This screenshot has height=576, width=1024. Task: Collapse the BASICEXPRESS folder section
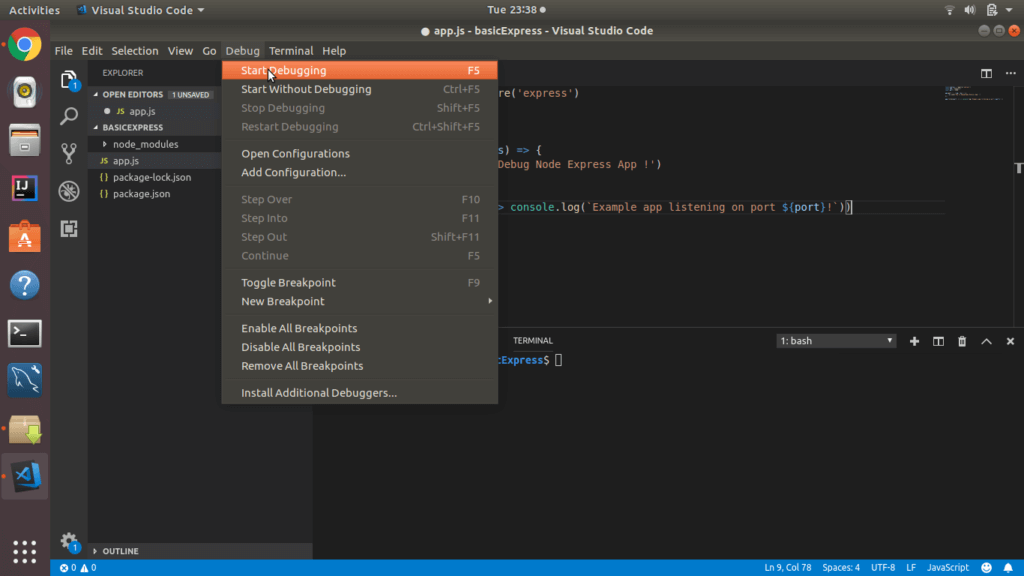(x=95, y=127)
